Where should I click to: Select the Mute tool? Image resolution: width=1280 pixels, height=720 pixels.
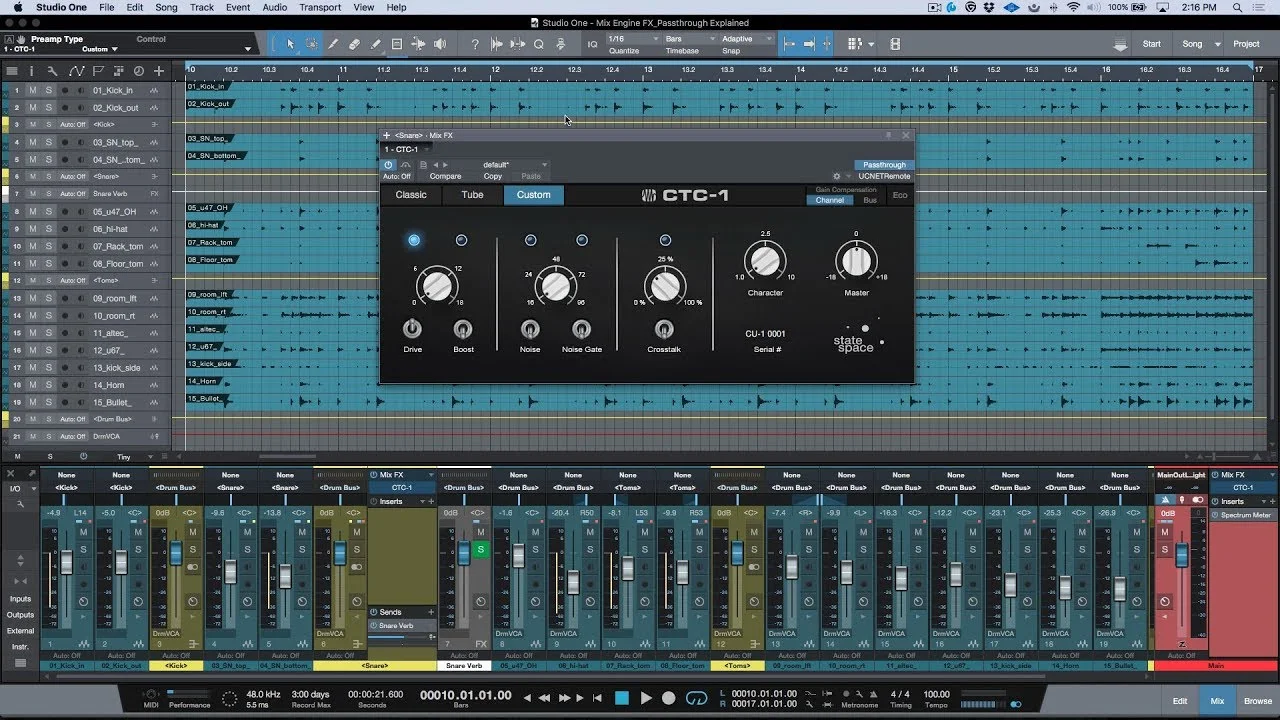(396, 44)
